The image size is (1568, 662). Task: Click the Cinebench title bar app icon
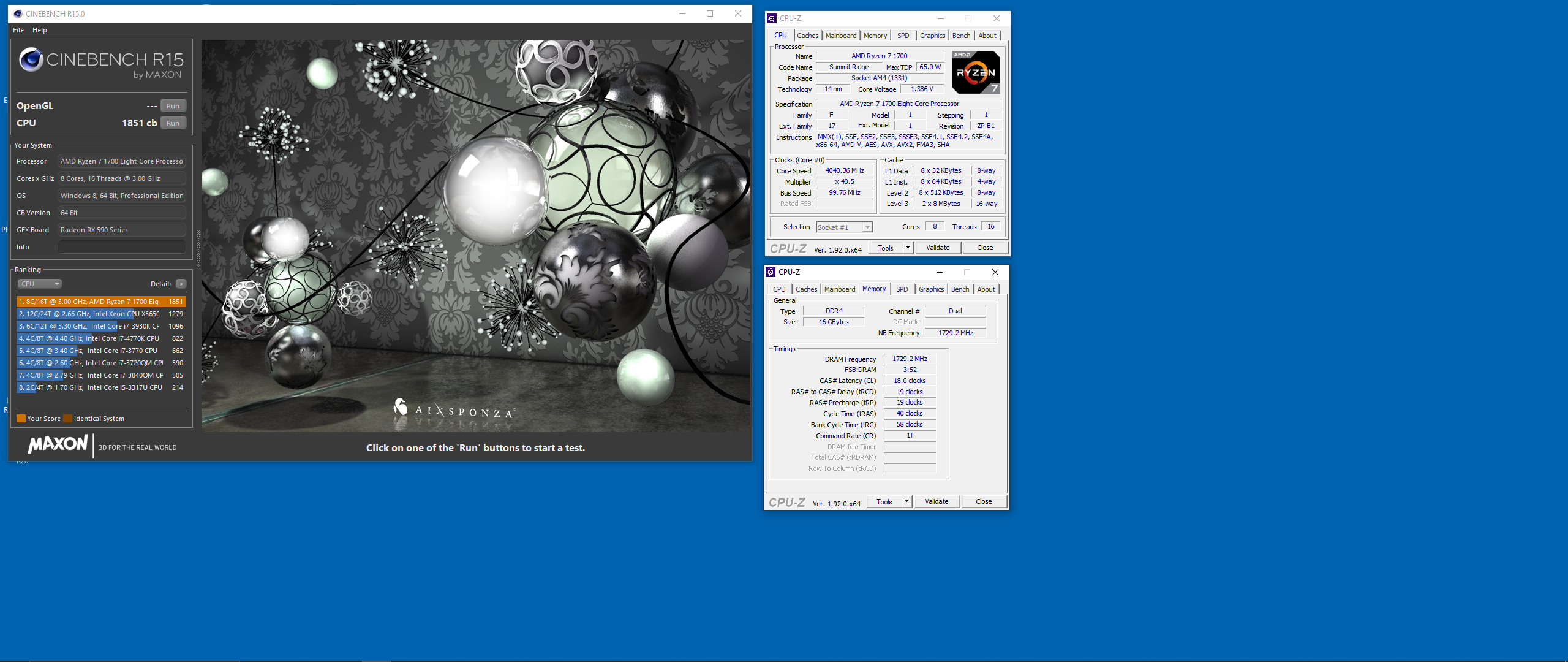(x=18, y=13)
